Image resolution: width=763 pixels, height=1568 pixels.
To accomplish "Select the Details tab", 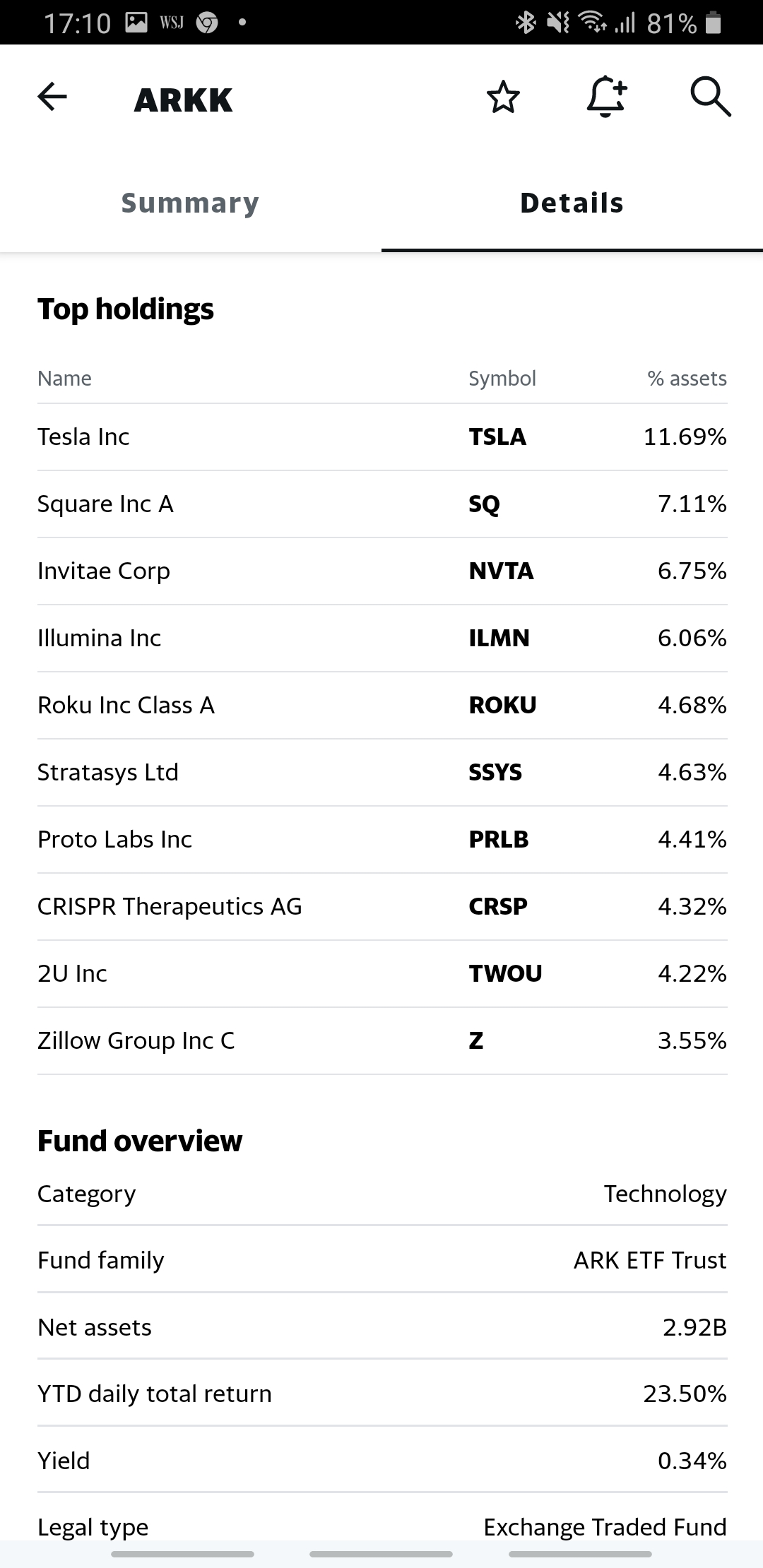I will tap(572, 203).
